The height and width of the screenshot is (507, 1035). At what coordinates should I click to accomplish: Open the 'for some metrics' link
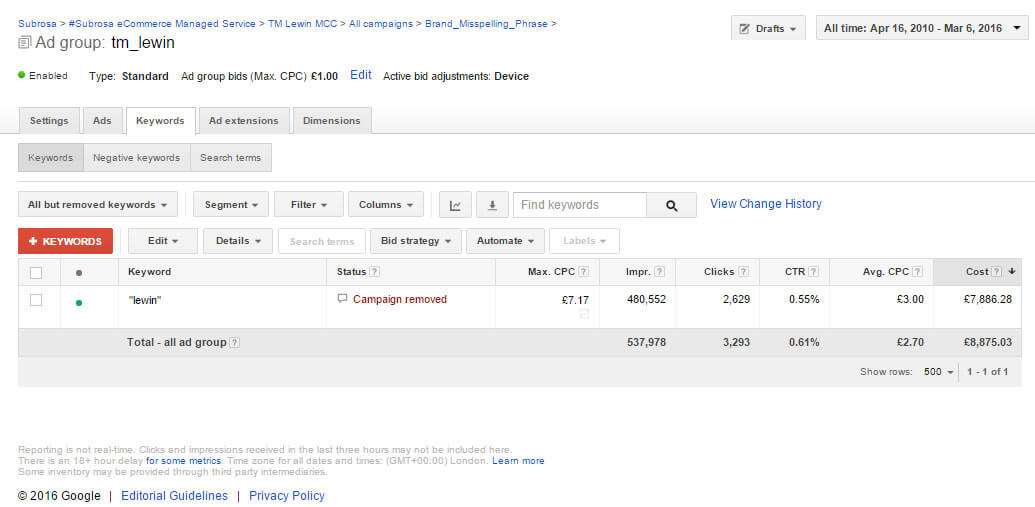(x=184, y=461)
